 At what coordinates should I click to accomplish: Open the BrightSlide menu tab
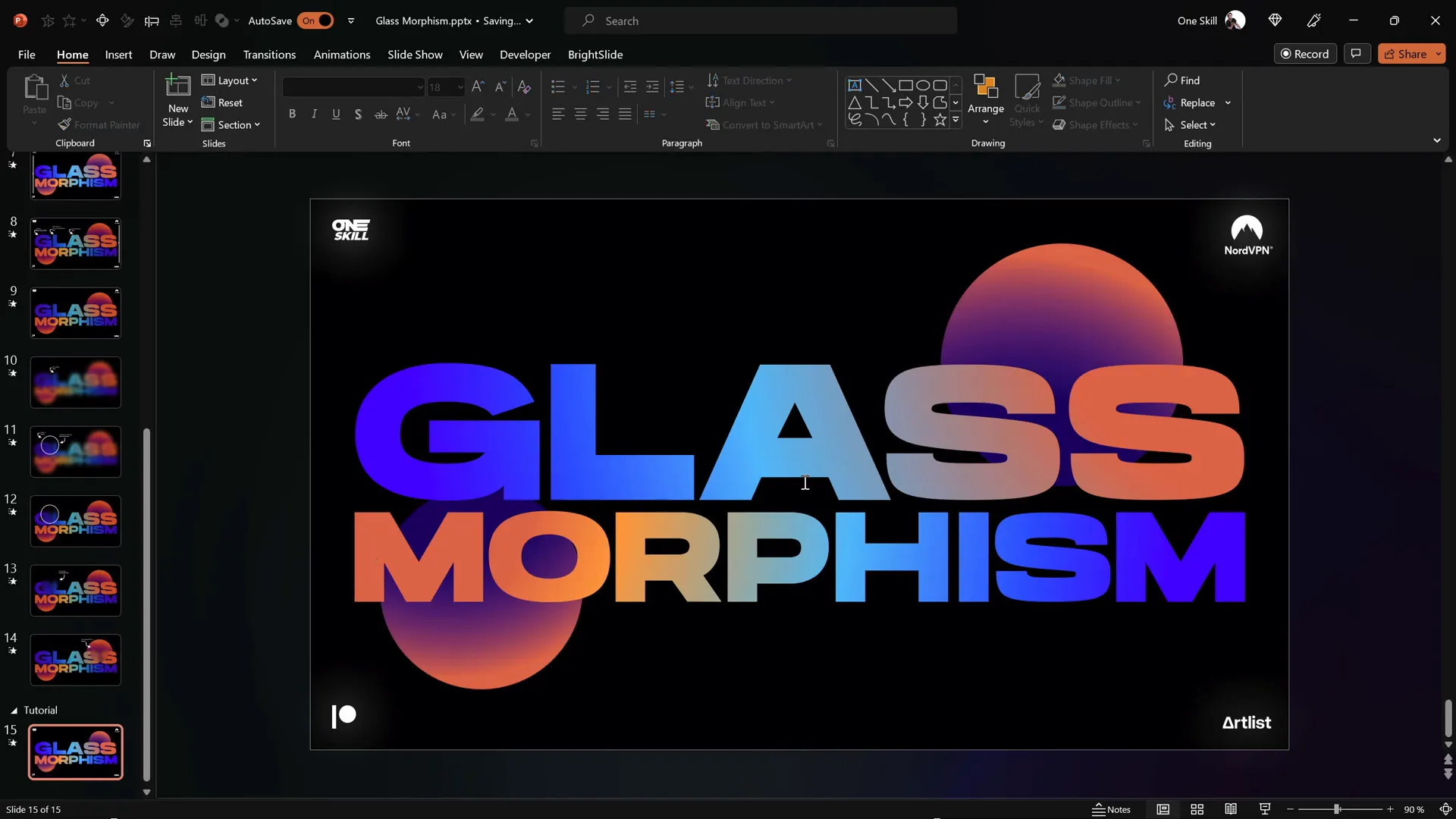click(596, 55)
